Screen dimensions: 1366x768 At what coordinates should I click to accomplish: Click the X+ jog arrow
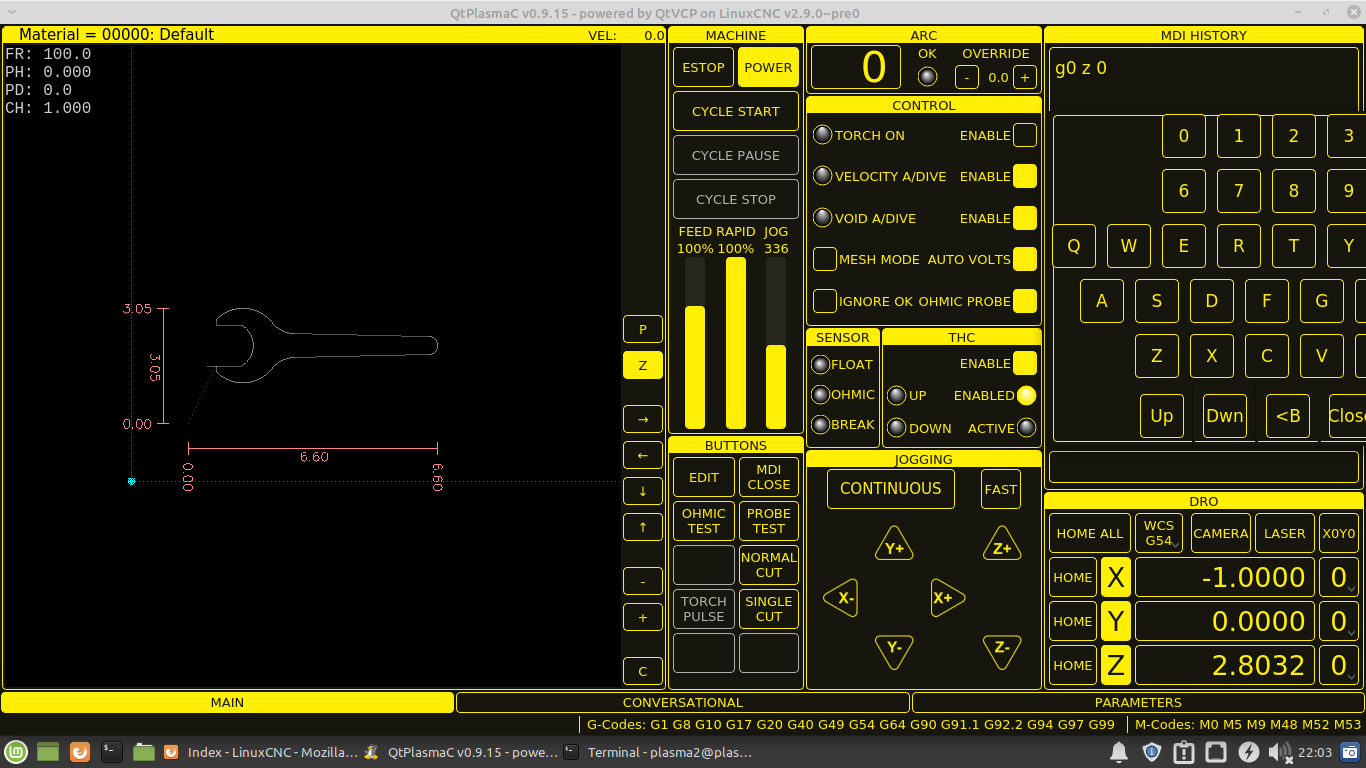[x=946, y=598]
